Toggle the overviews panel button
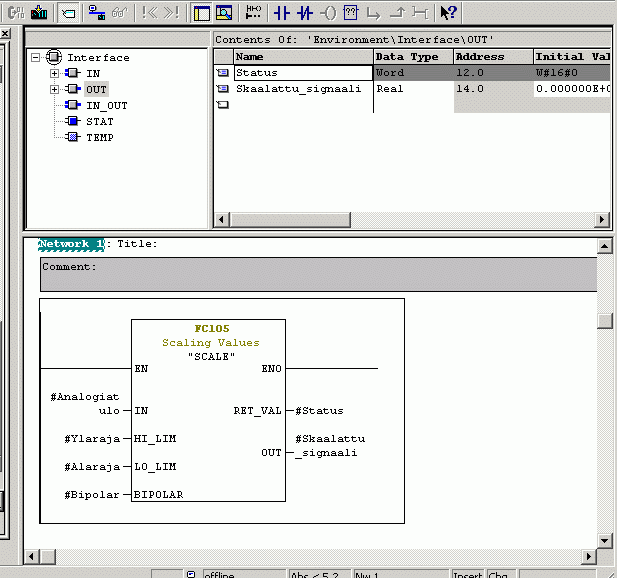Screen dimensions: 617x578 click(x=201, y=13)
